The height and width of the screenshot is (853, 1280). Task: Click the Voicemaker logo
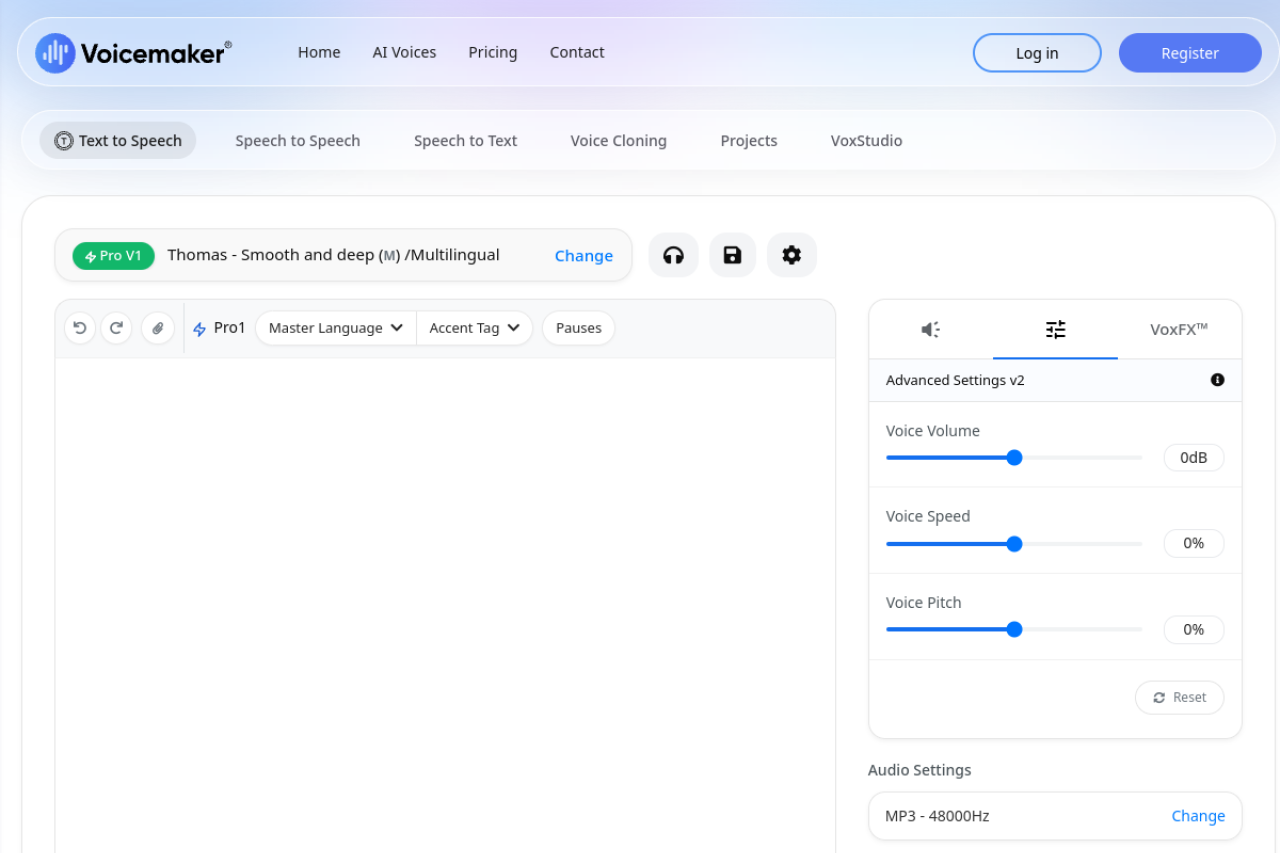coord(133,53)
